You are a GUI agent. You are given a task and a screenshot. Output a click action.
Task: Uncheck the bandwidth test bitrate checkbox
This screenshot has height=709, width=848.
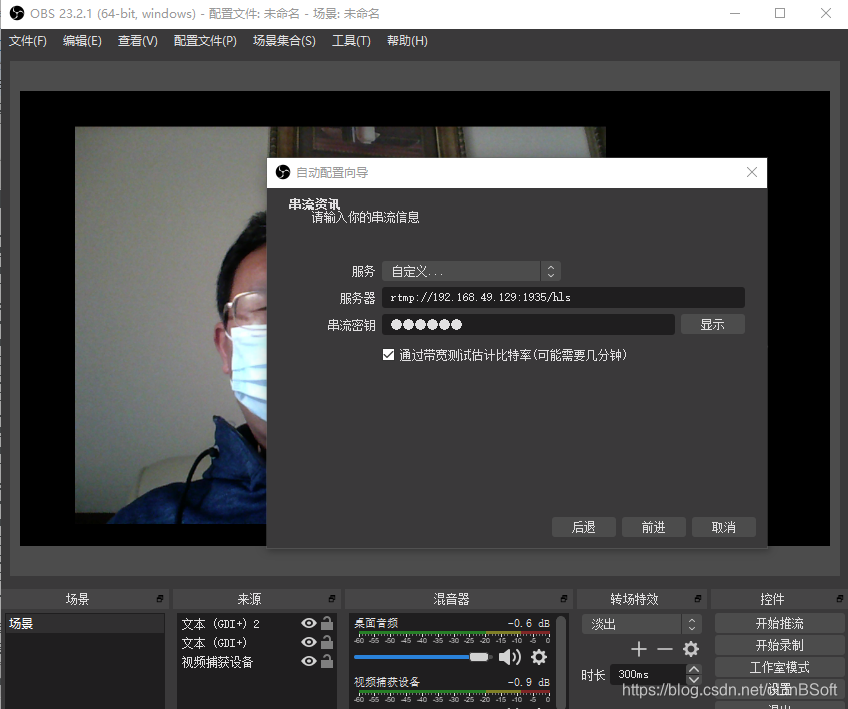click(x=388, y=353)
